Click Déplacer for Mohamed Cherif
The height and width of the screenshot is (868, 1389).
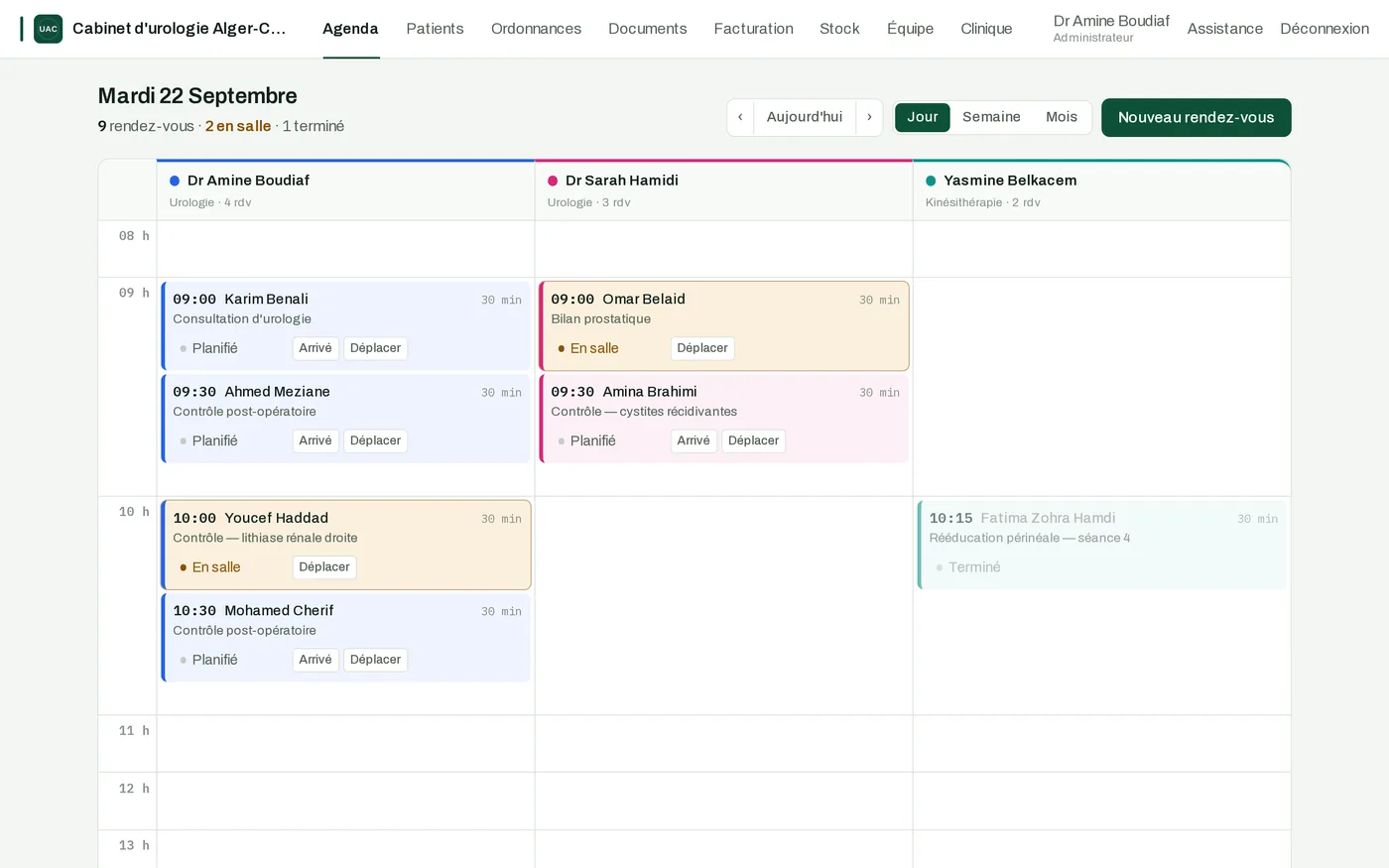pos(375,660)
